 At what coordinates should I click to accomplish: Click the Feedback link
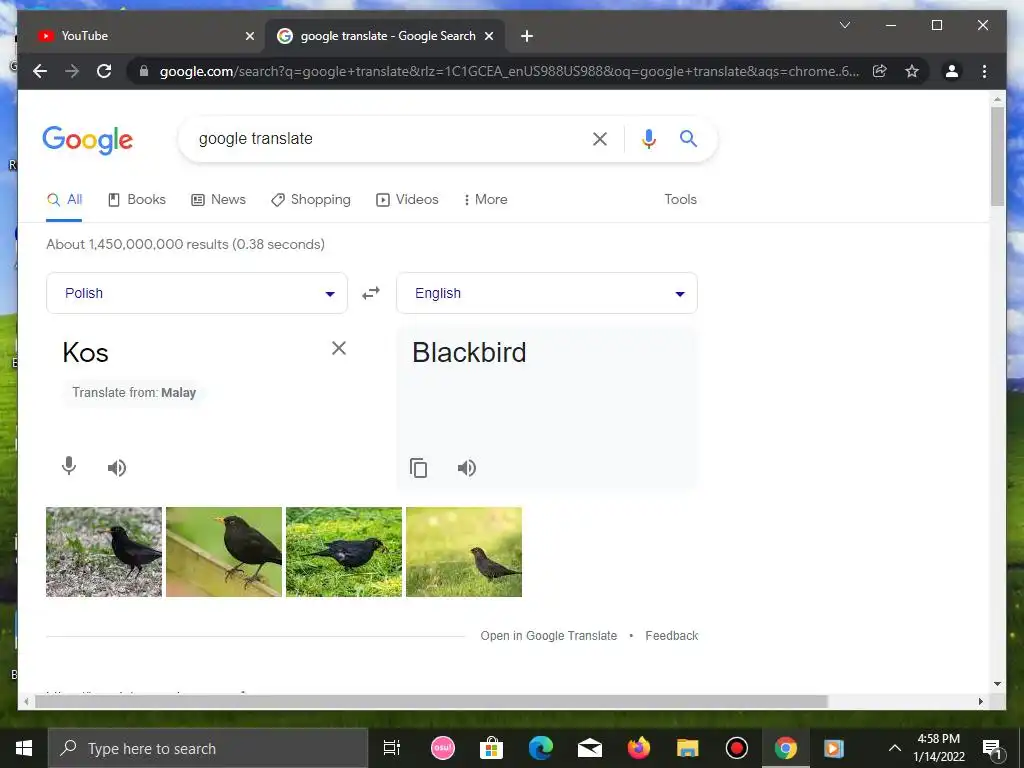671,635
